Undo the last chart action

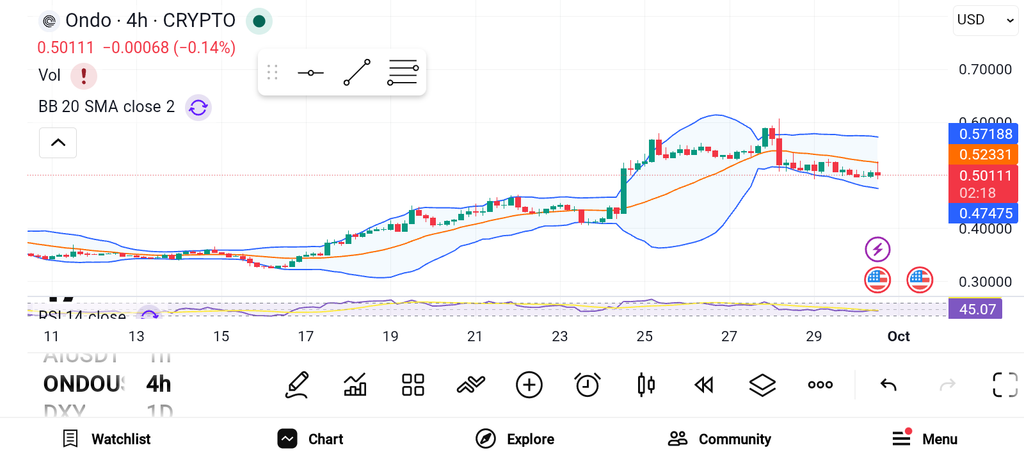[888, 385]
